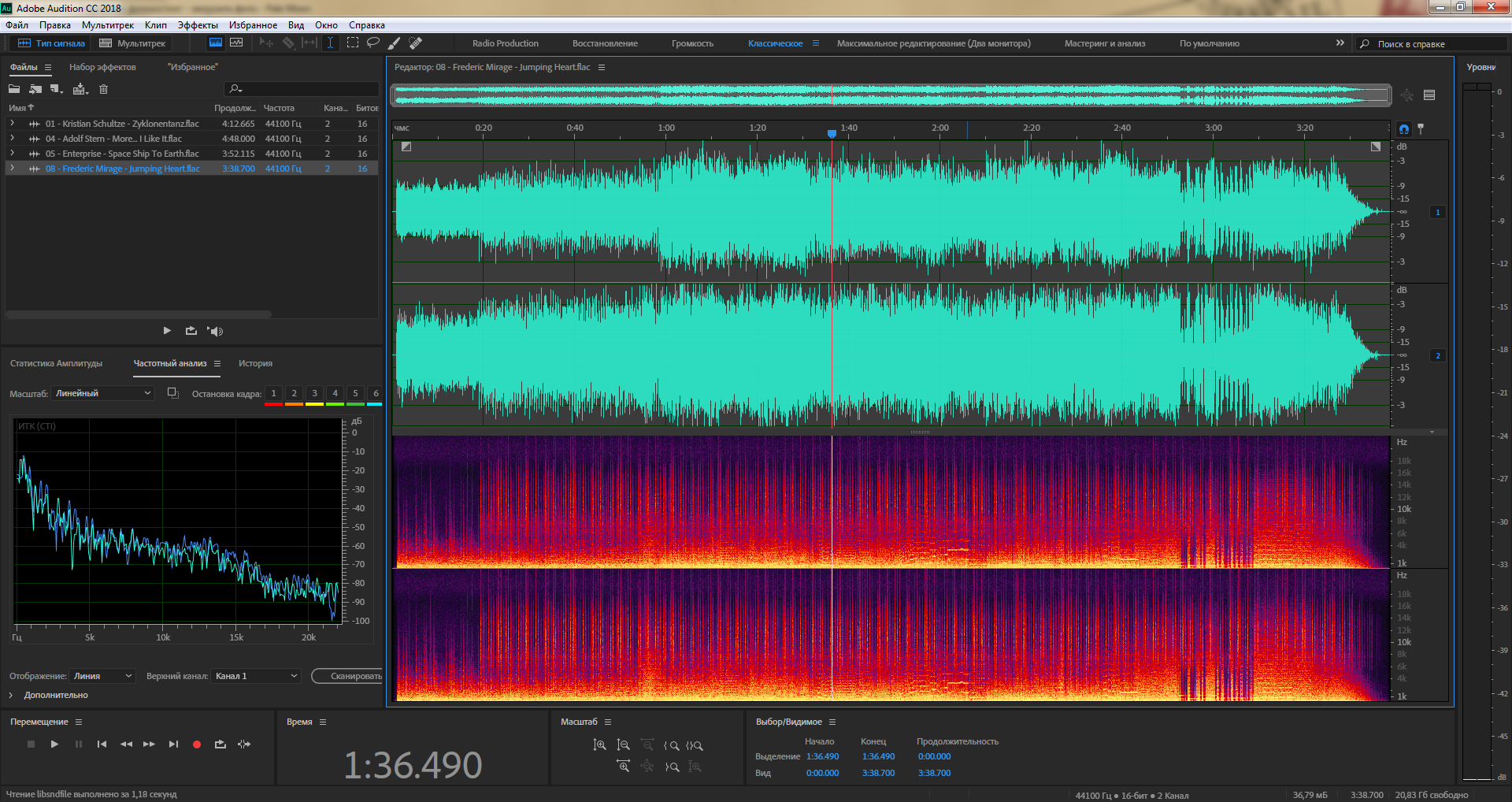Image resolution: width=1512 pixels, height=802 pixels.
Task: Toggle channel 2 enable button
Action: (1438, 355)
